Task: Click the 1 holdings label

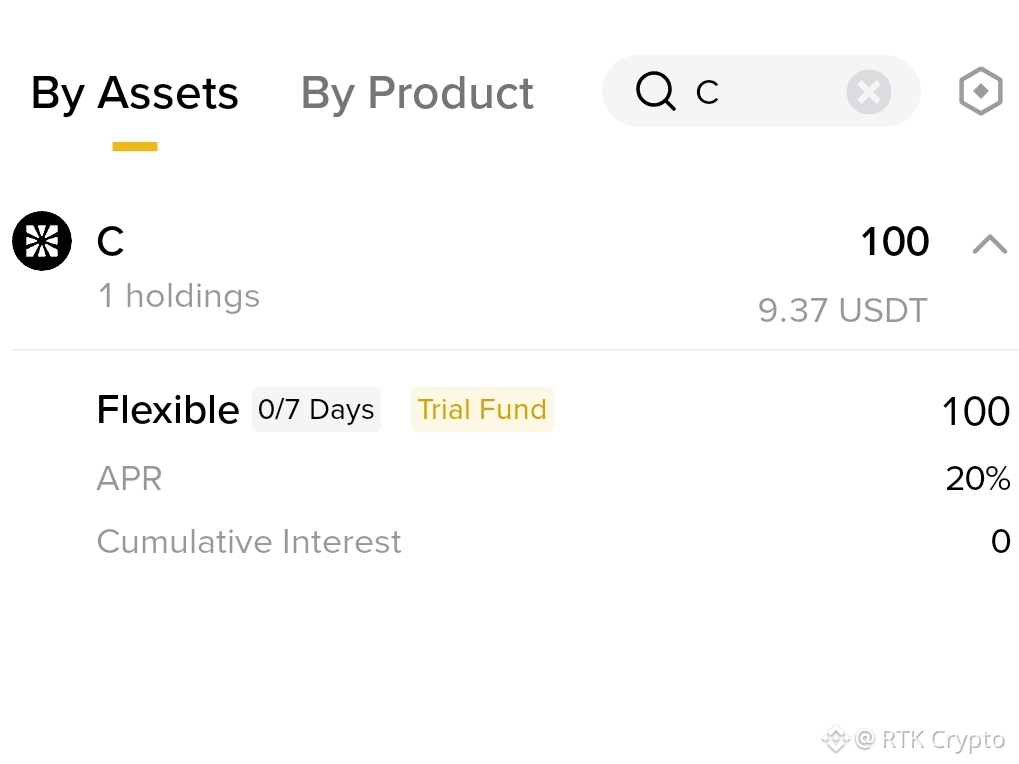Action: pyautogui.click(x=179, y=296)
